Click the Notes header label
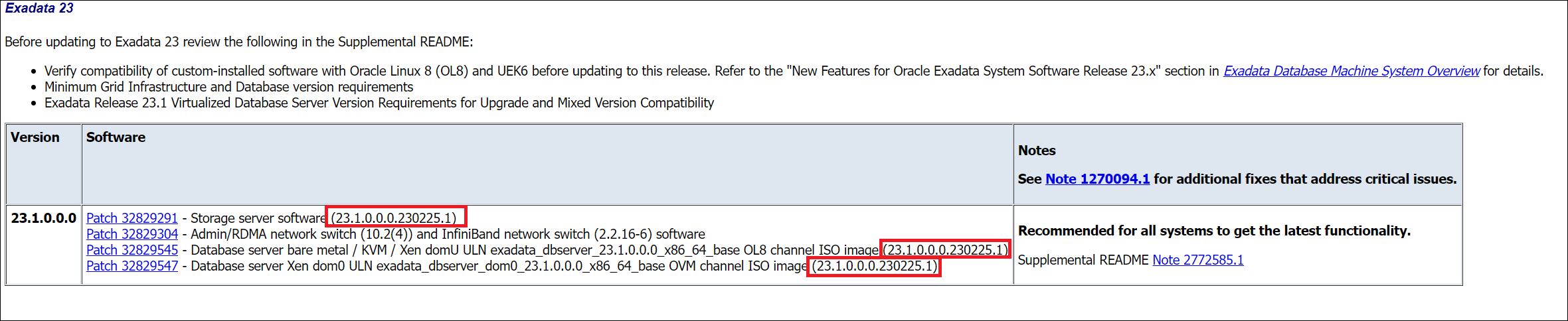 click(x=1037, y=151)
